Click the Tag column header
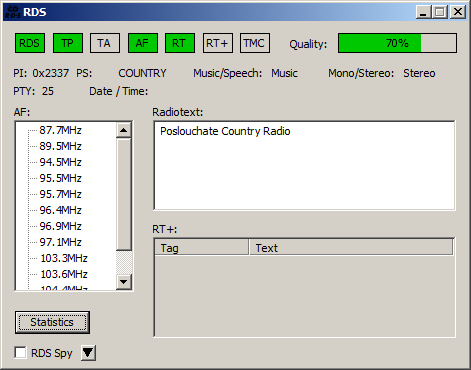This screenshot has height=370, width=471. point(202,248)
